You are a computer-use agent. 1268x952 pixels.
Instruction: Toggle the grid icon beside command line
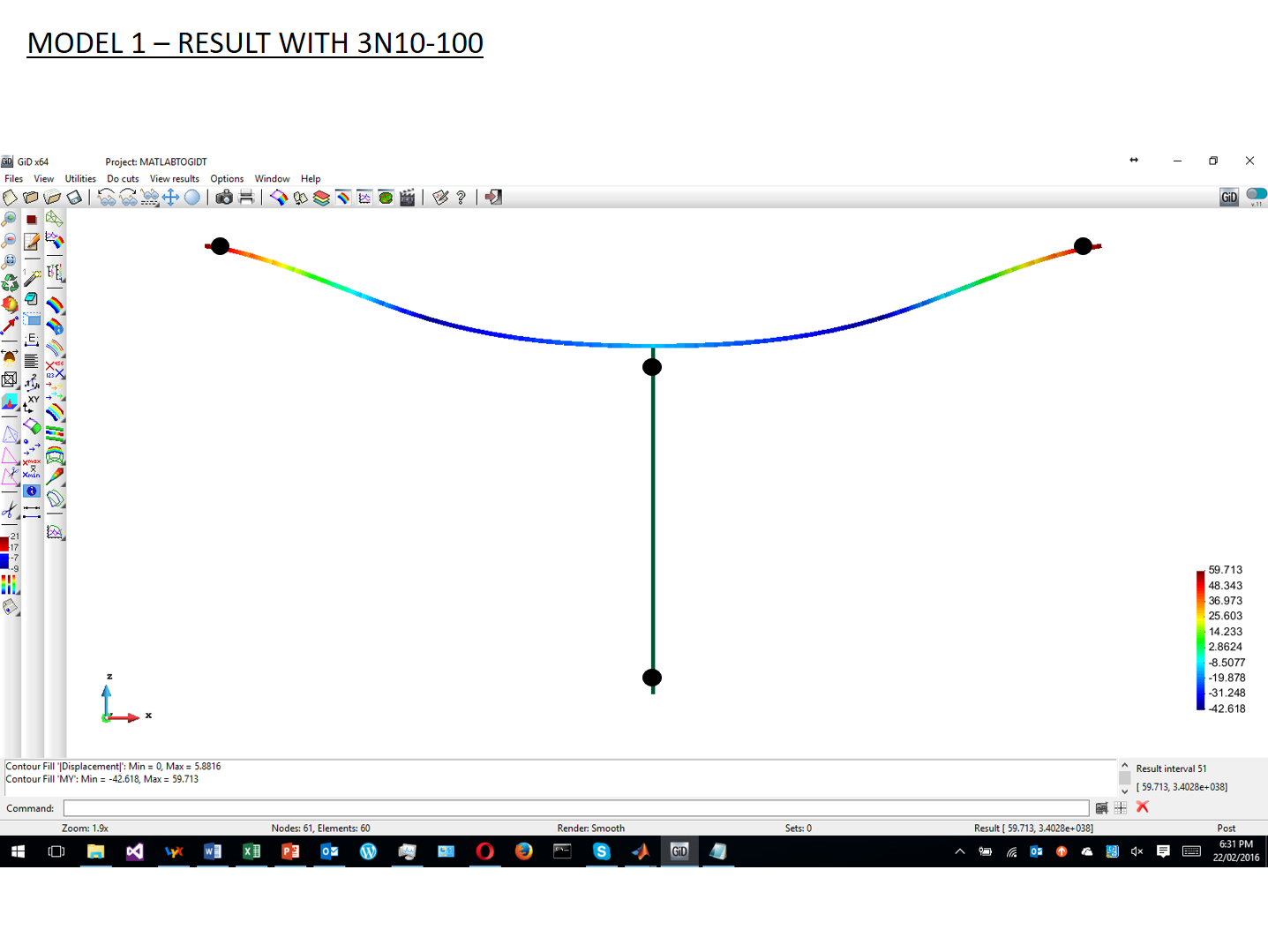tap(1121, 807)
